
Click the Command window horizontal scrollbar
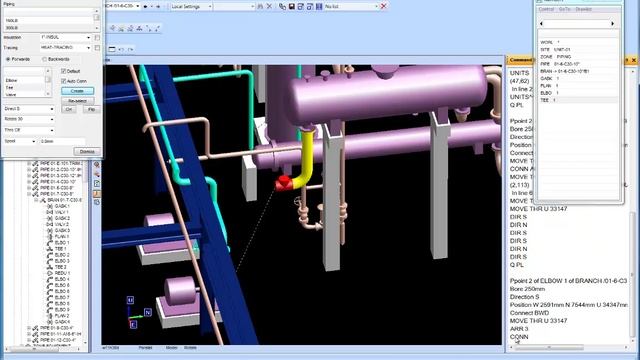569,348
